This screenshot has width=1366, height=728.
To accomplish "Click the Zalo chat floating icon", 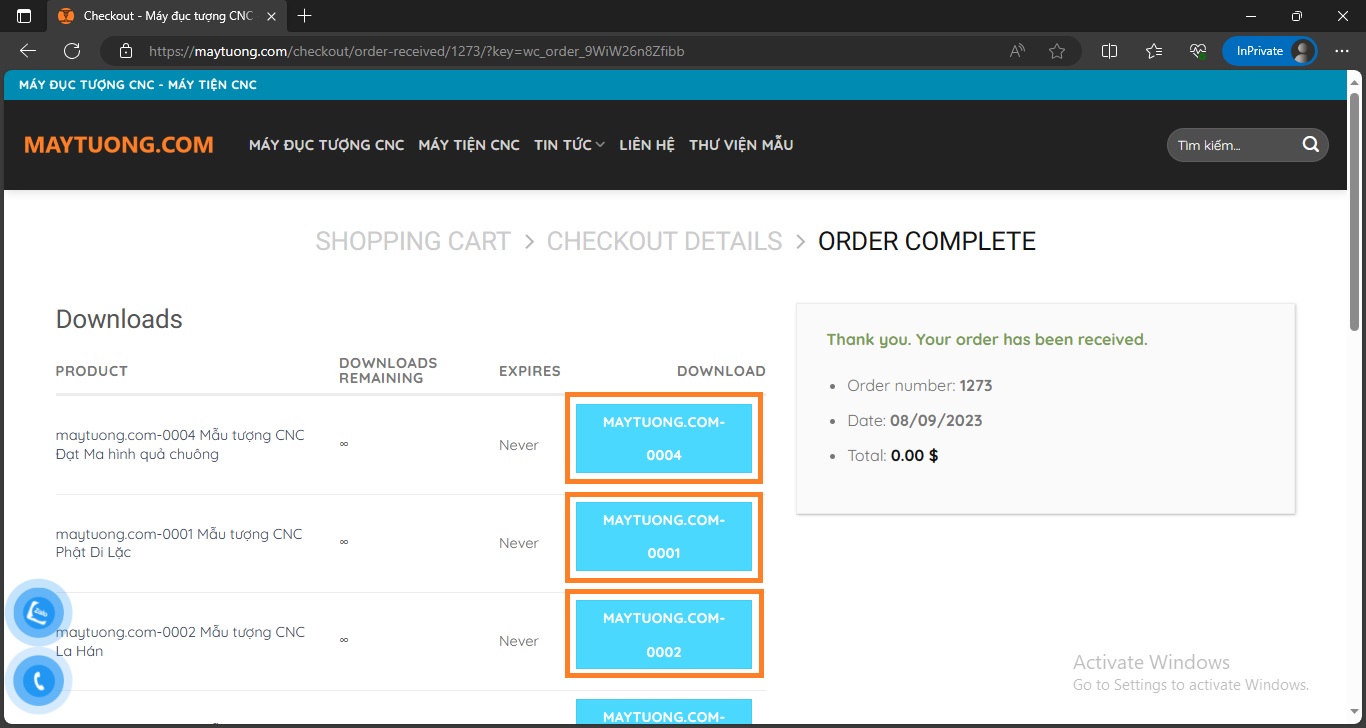I will pyautogui.click(x=38, y=612).
